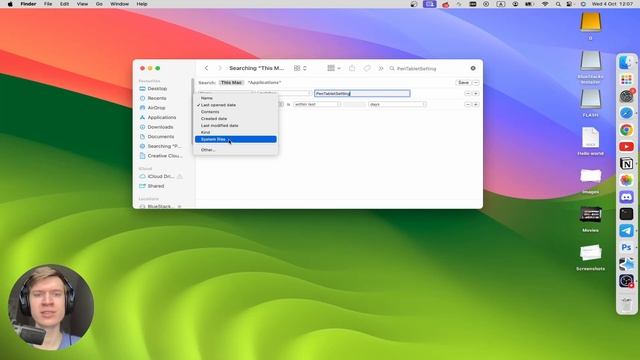Open Wi-Fi menu bar status
The height and width of the screenshot is (360, 640).
coord(545,4)
